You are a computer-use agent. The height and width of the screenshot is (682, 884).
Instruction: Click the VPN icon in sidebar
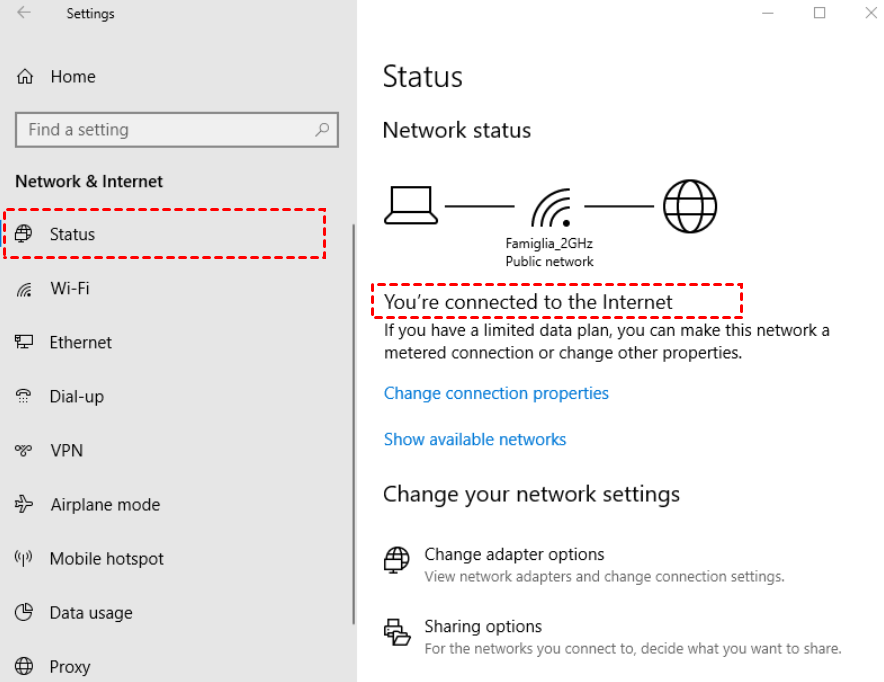(23, 450)
